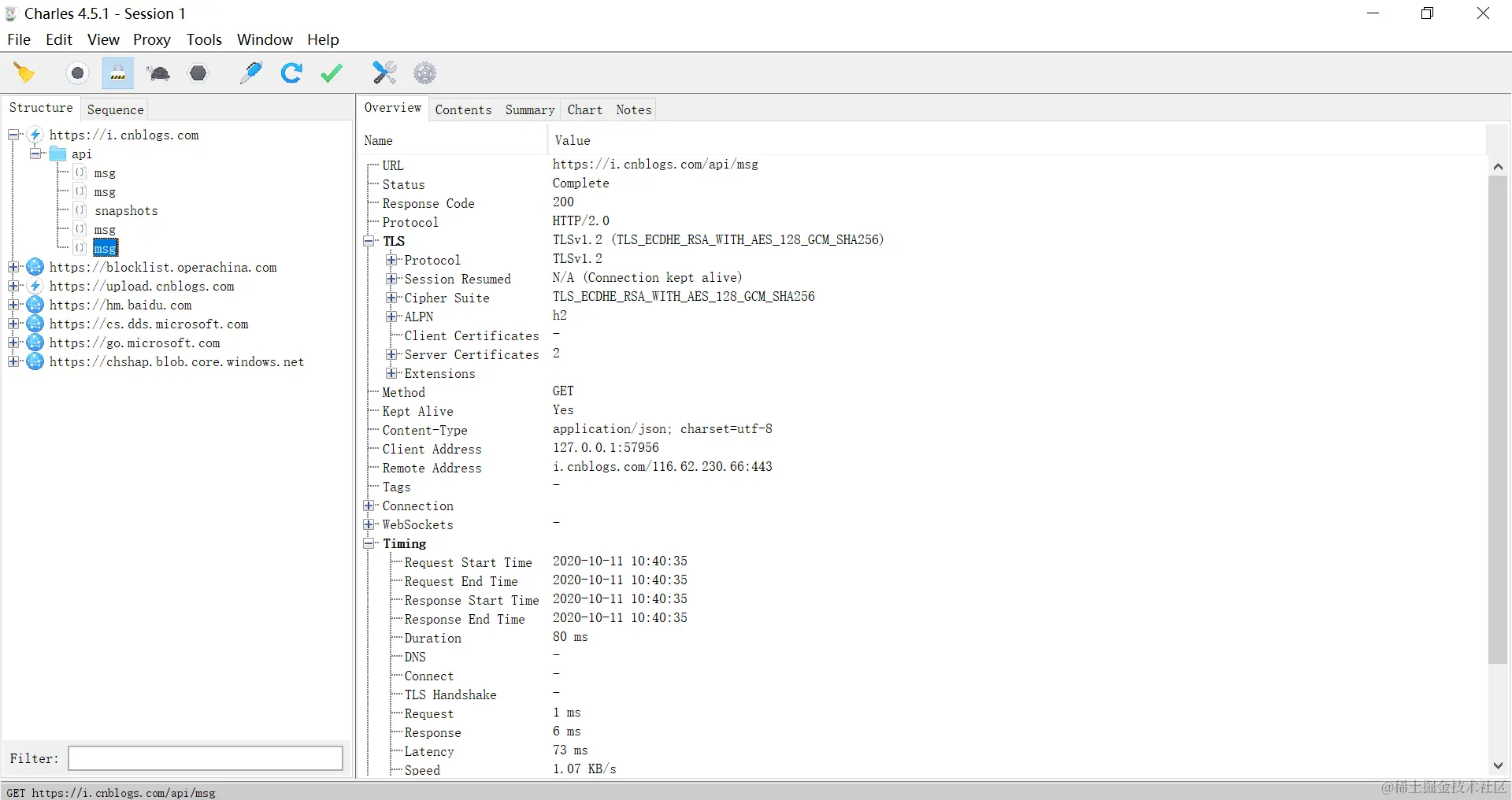
Task: Select the URL value https://i.cnblogs.com/api/msg
Action: pos(655,165)
